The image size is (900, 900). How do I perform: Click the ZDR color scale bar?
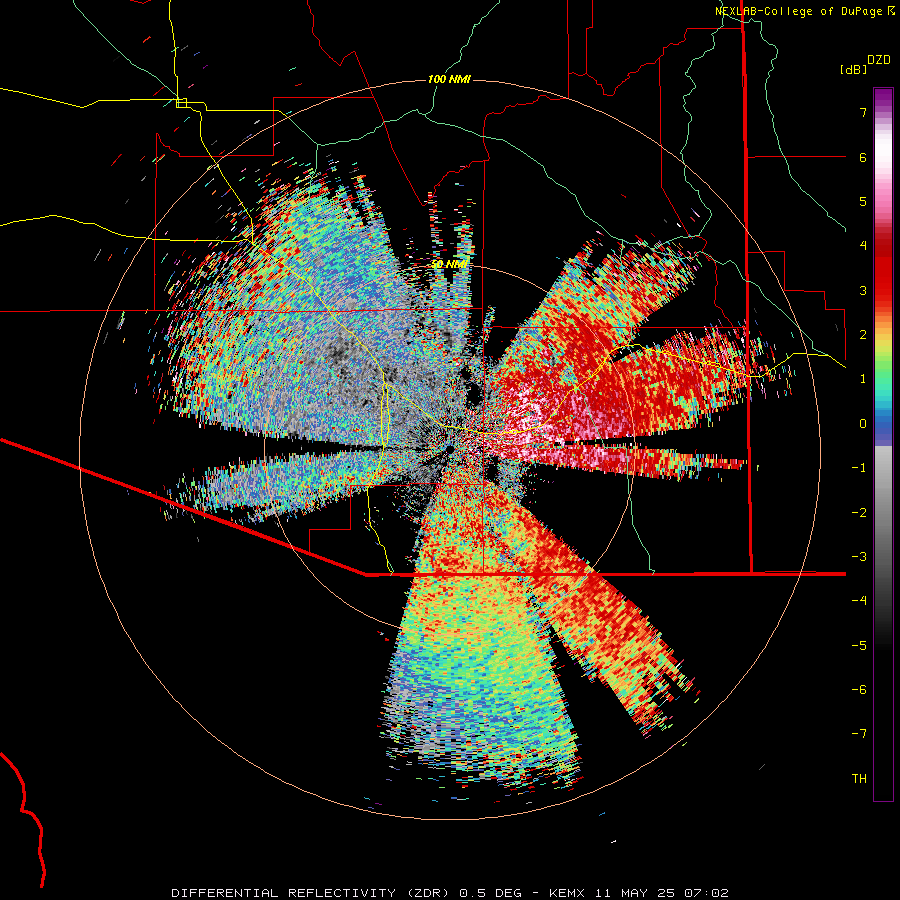click(883, 444)
